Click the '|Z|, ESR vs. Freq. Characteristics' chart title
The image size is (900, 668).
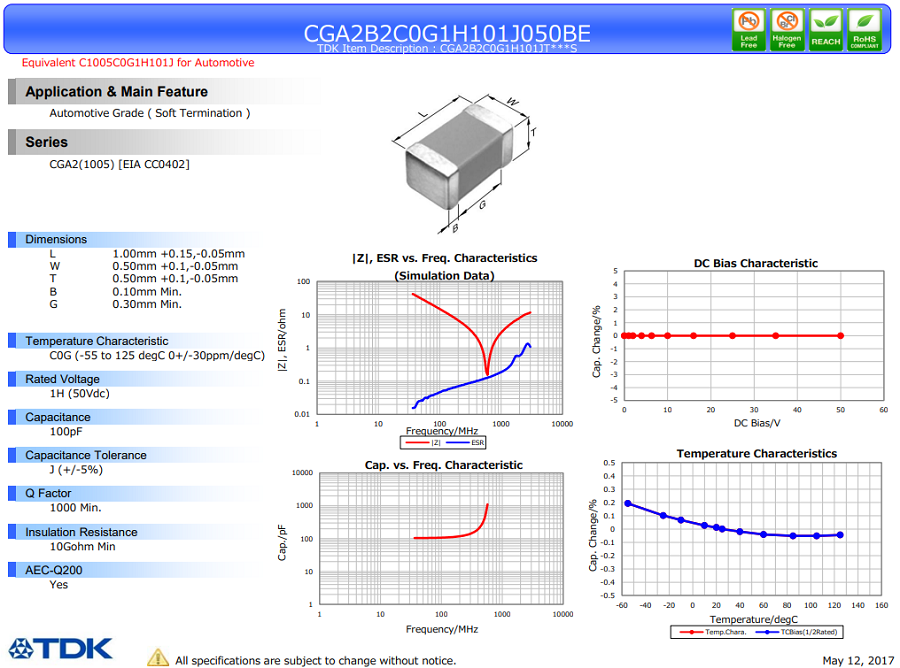click(445, 258)
